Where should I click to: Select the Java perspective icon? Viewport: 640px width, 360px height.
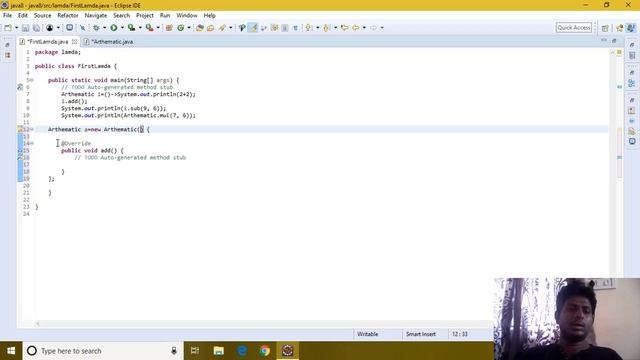(x=631, y=28)
